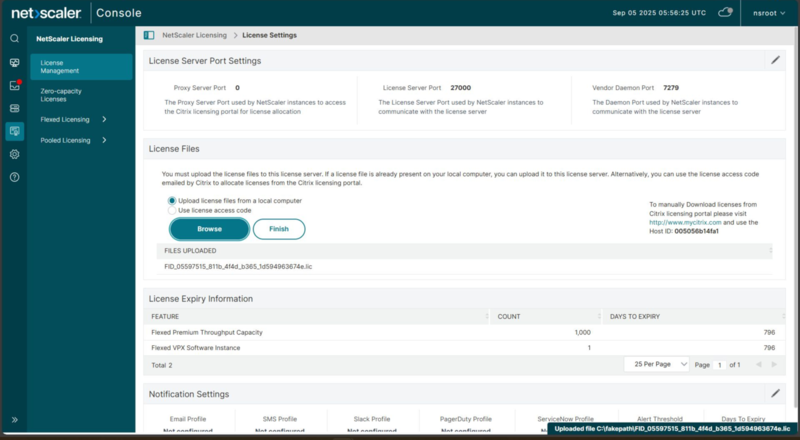The height and width of the screenshot is (440, 800).
Task: Open the dashboard monitor icon in sidebar
Action: coord(14,62)
